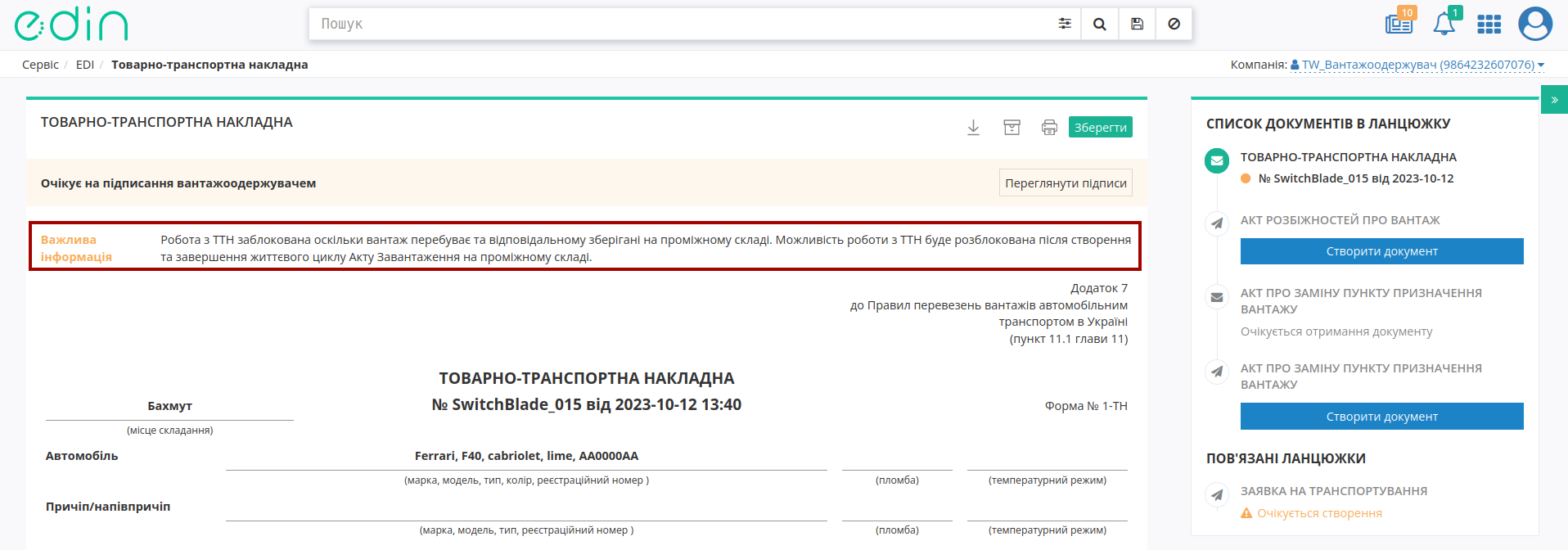Click Важлива інформація label
This screenshot has height=550, width=1568.
(x=76, y=248)
